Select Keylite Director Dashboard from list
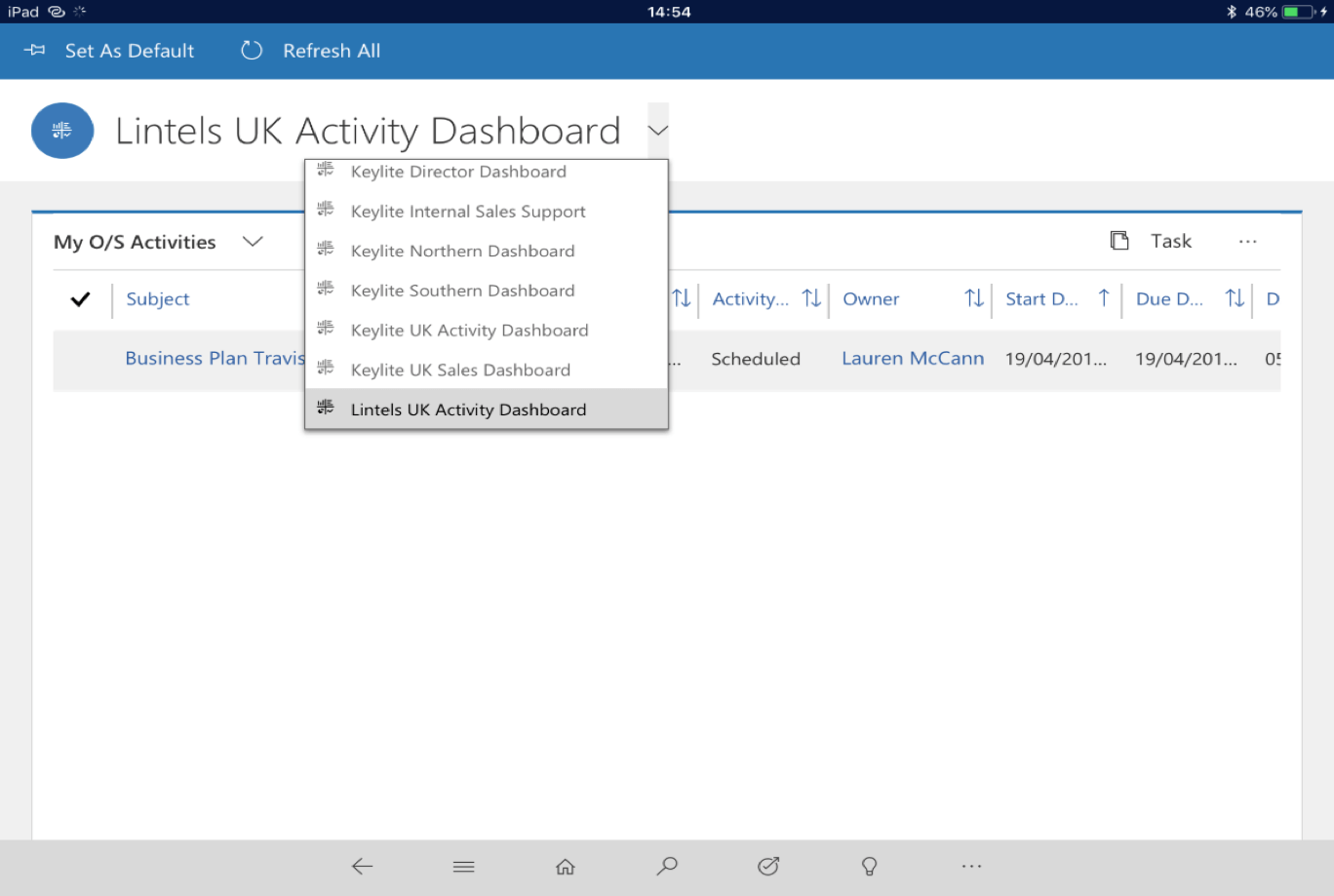Image resolution: width=1334 pixels, height=896 pixels. tap(487, 172)
